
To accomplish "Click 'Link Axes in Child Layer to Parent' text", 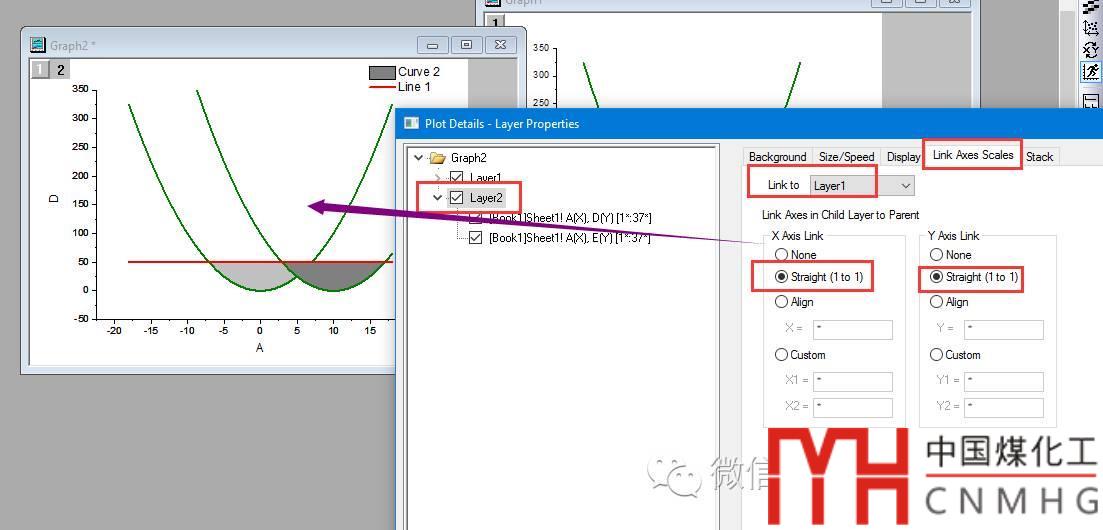I will (840, 215).
